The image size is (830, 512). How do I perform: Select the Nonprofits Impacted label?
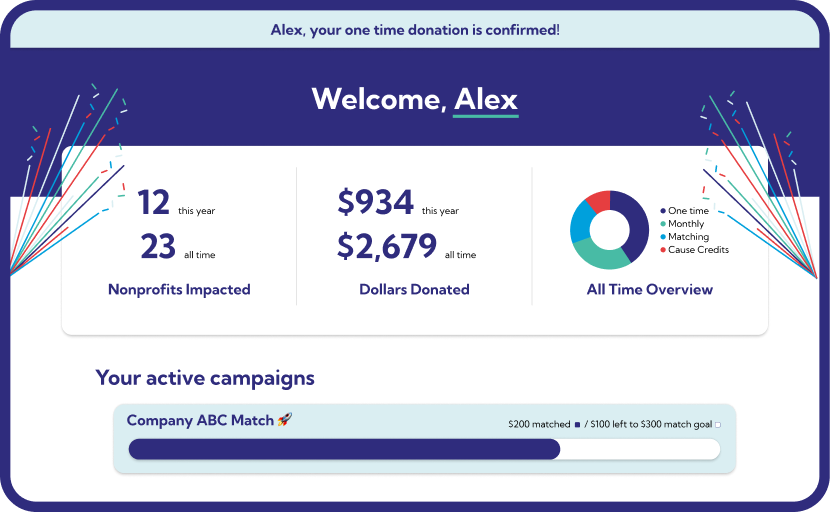coord(179,290)
